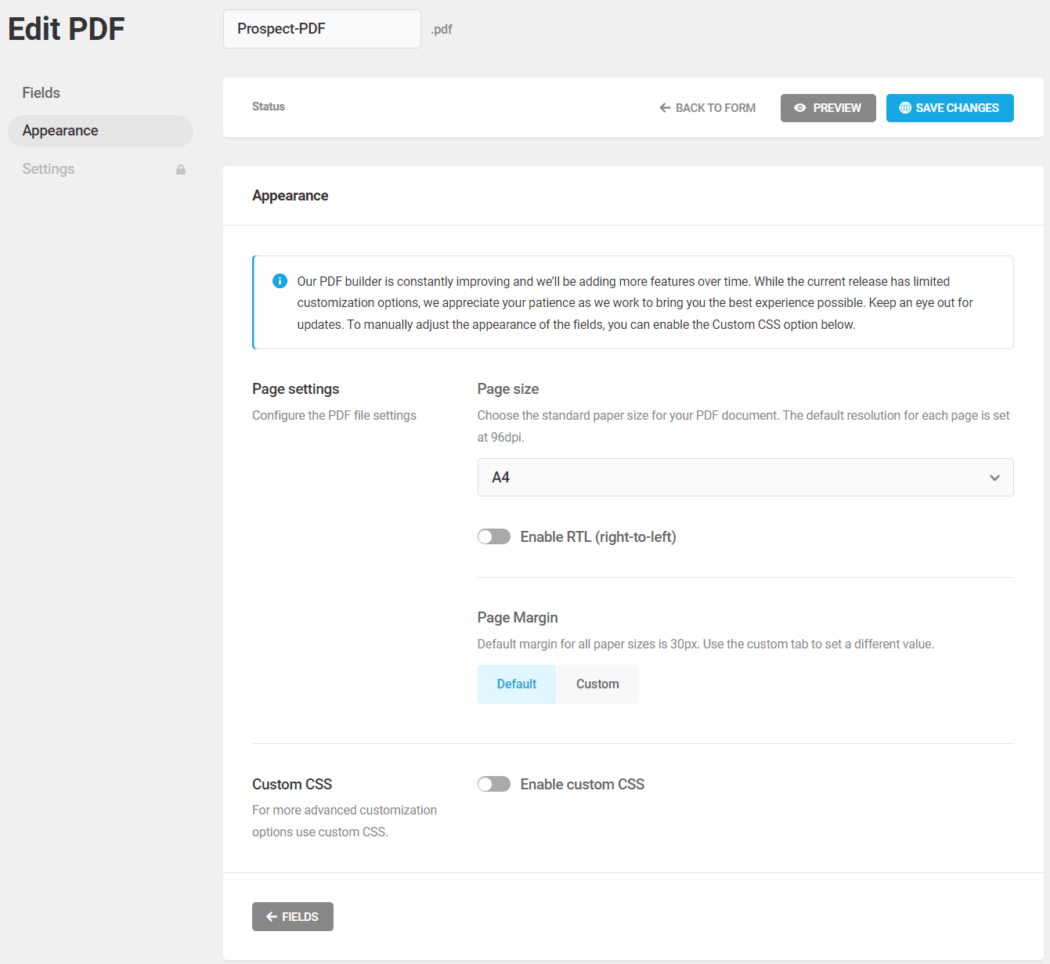Click the SAVE CHANGES button
This screenshot has width=1050, height=964.
click(949, 107)
